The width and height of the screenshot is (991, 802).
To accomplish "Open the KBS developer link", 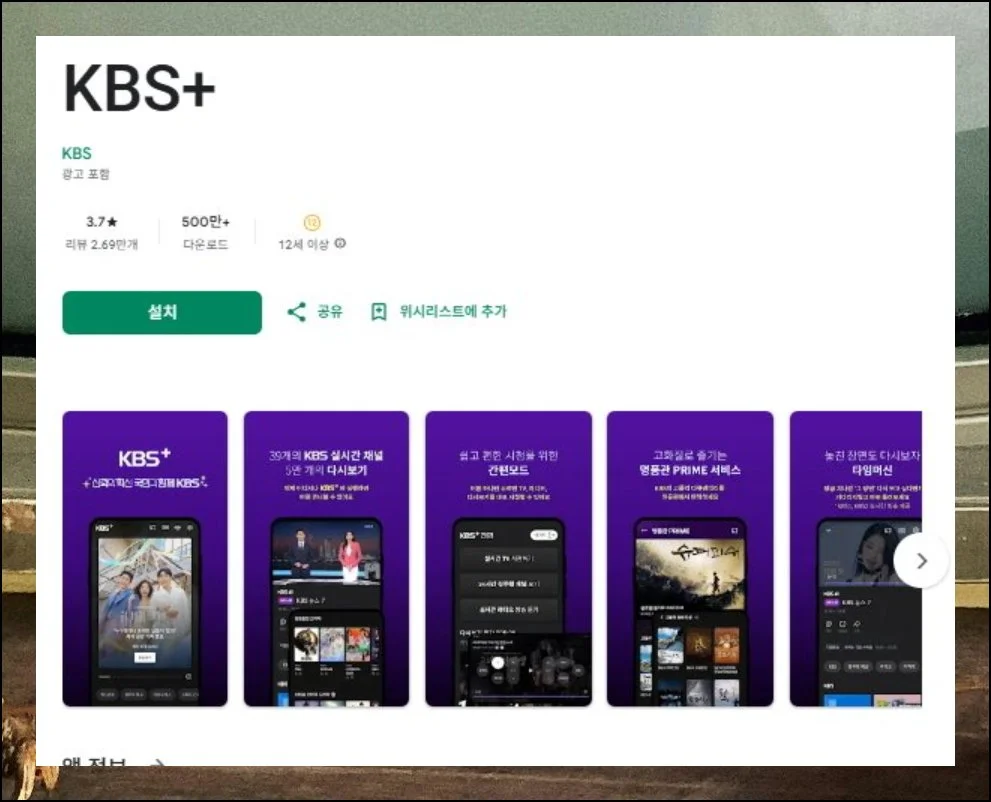I will coord(77,153).
